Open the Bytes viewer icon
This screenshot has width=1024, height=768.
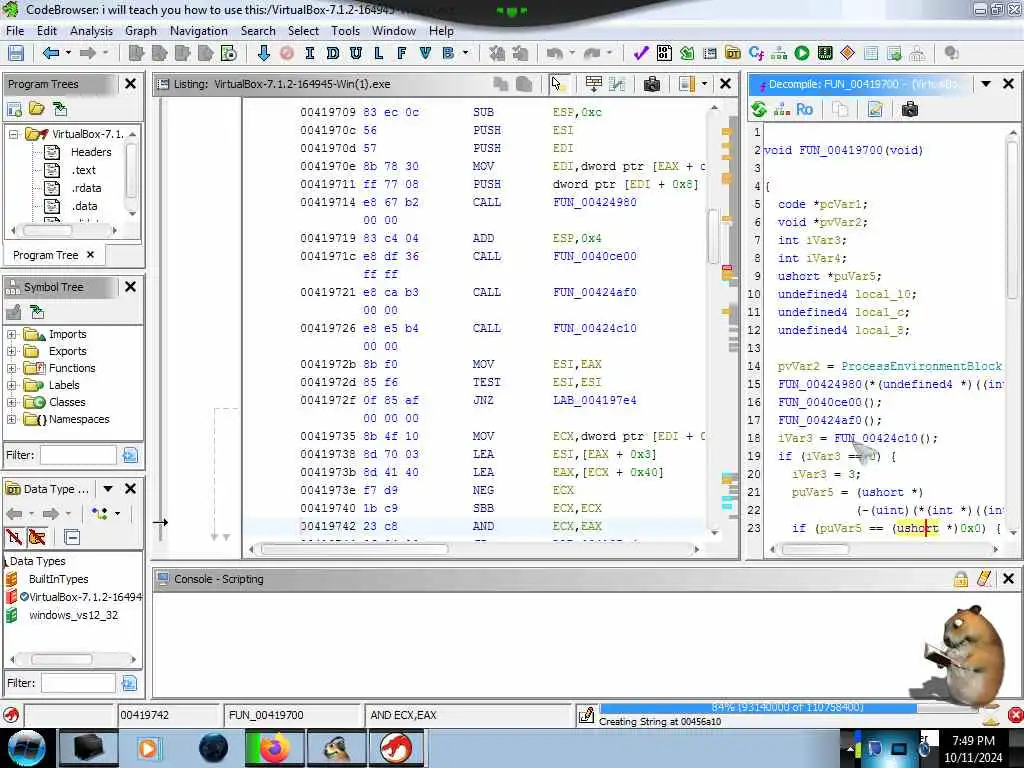[x=664, y=54]
